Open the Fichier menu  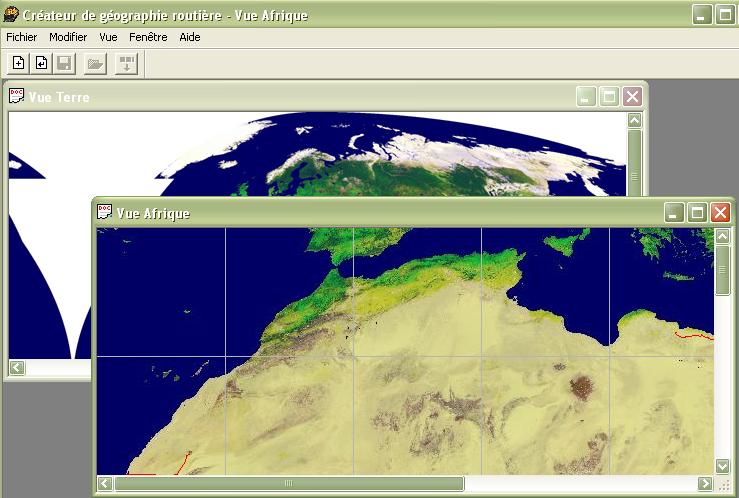tap(22, 37)
